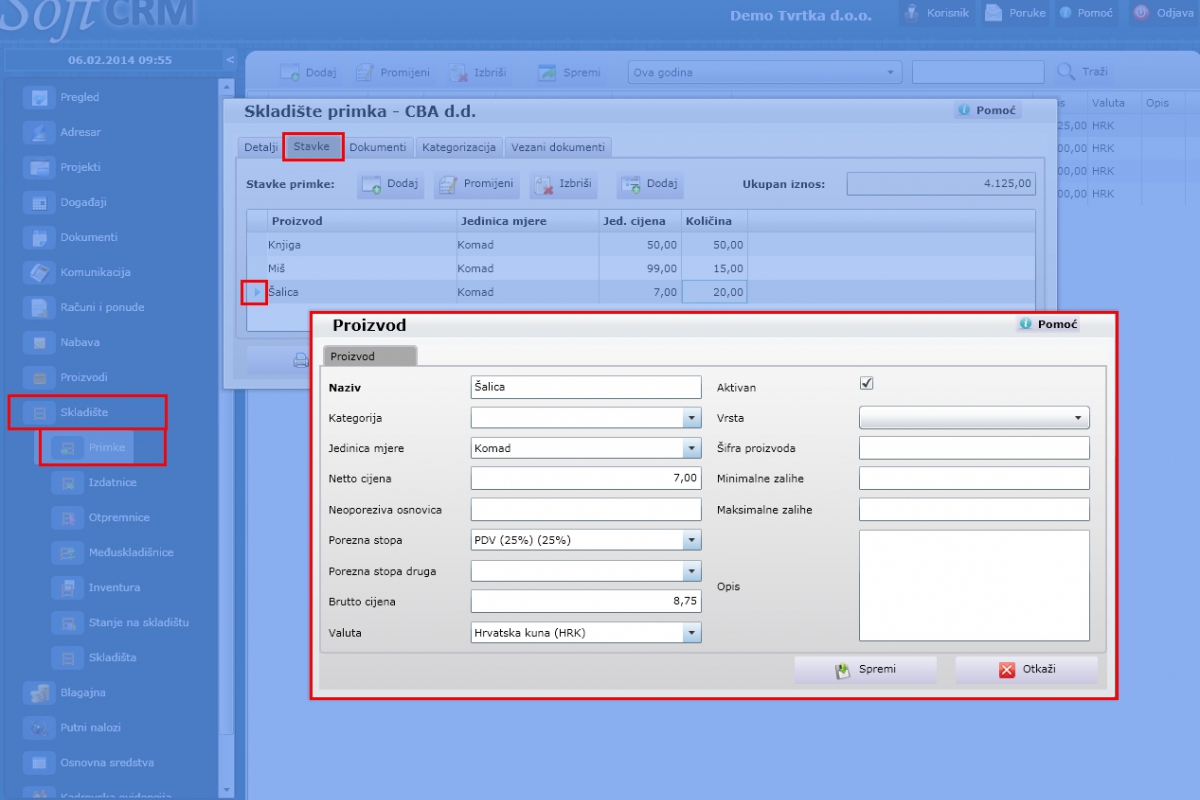Viewport: 1200px width, 800px height.
Task: Click Pomoć in Skladište primka dialog
Action: click(x=987, y=110)
